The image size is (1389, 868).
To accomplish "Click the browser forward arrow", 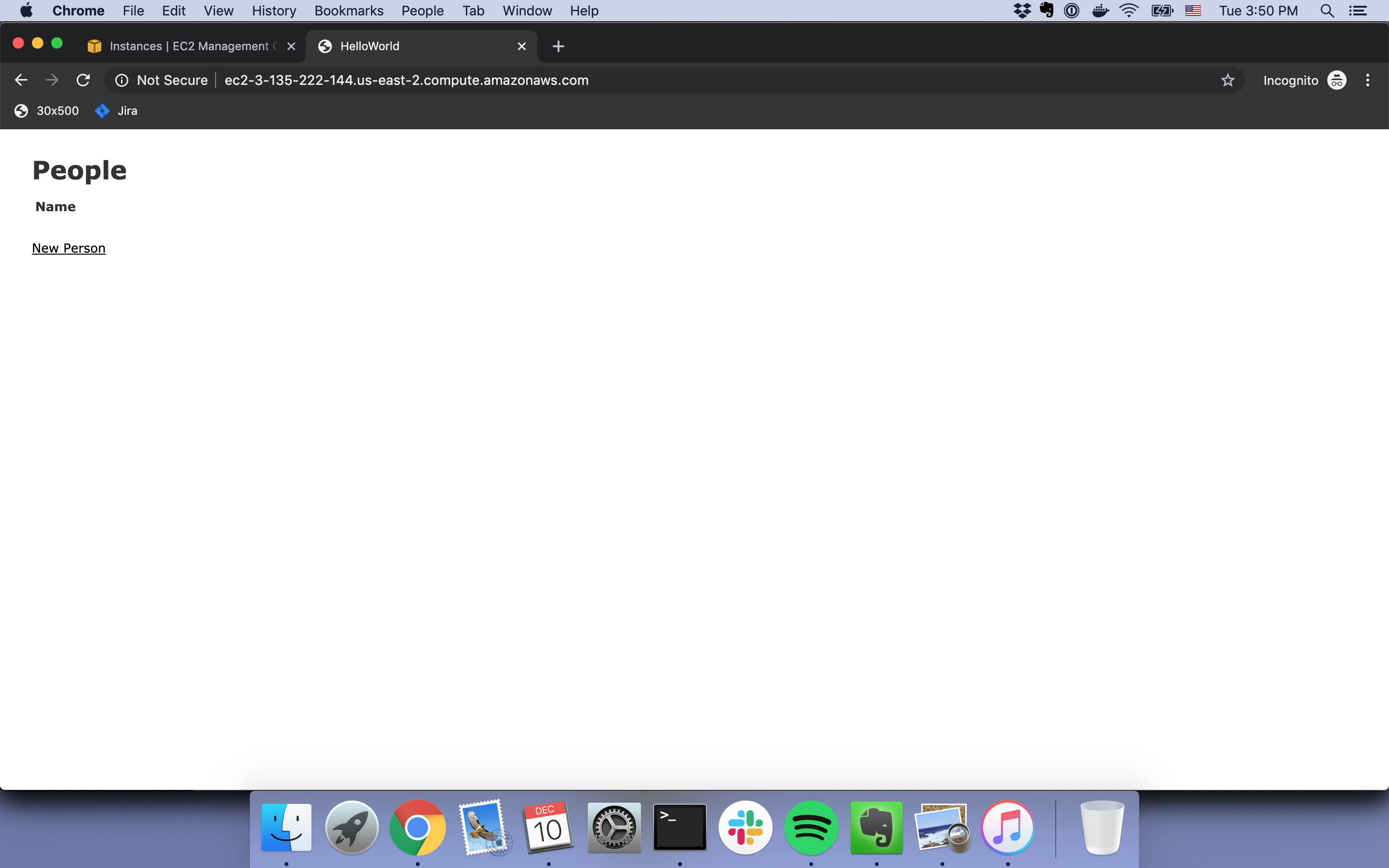I will click(x=52, y=81).
